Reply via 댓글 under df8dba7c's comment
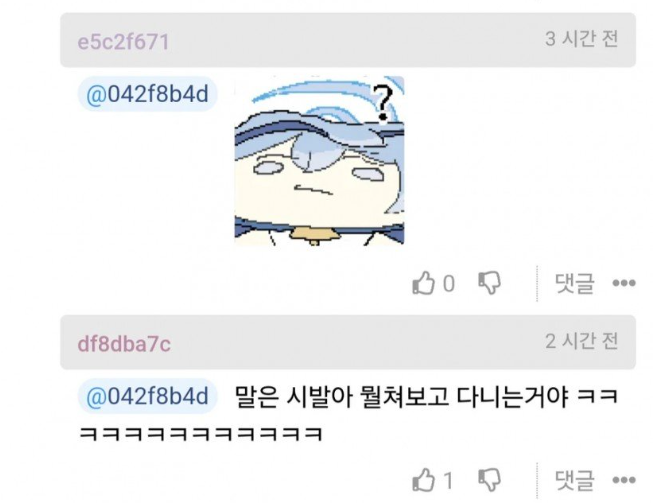 click(x=574, y=480)
